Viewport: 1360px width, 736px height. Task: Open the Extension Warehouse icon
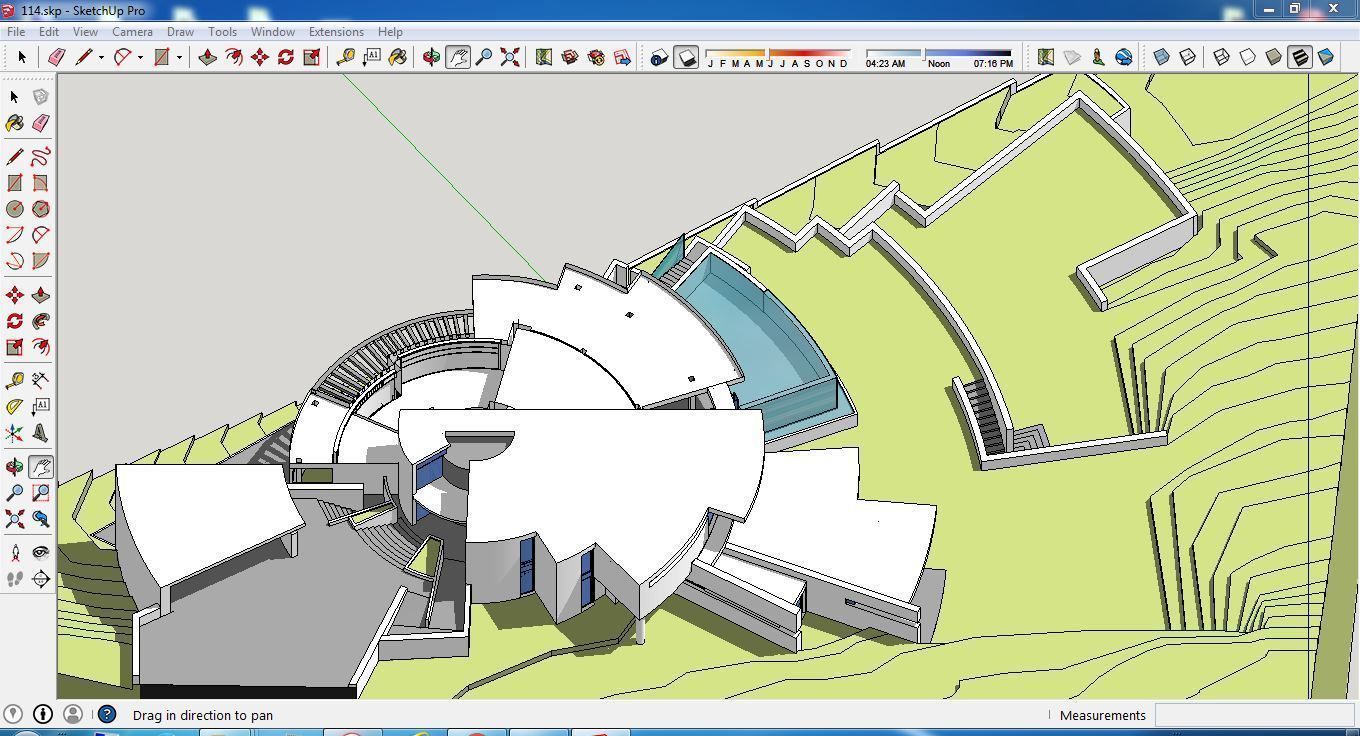(x=596, y=57)
